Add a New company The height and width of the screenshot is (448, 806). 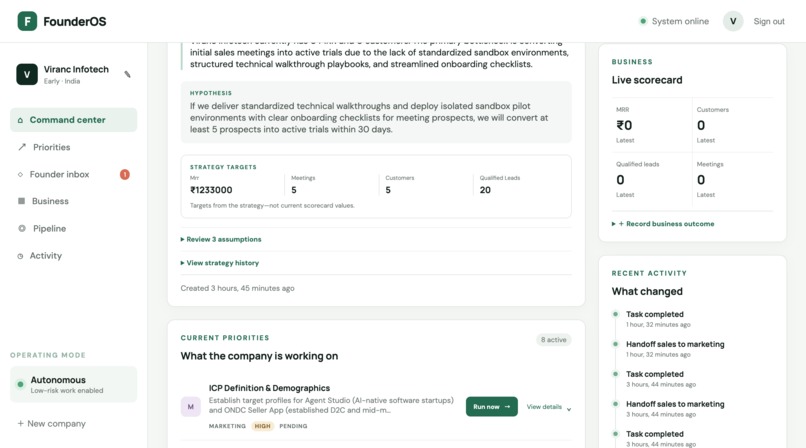[51, 423]
